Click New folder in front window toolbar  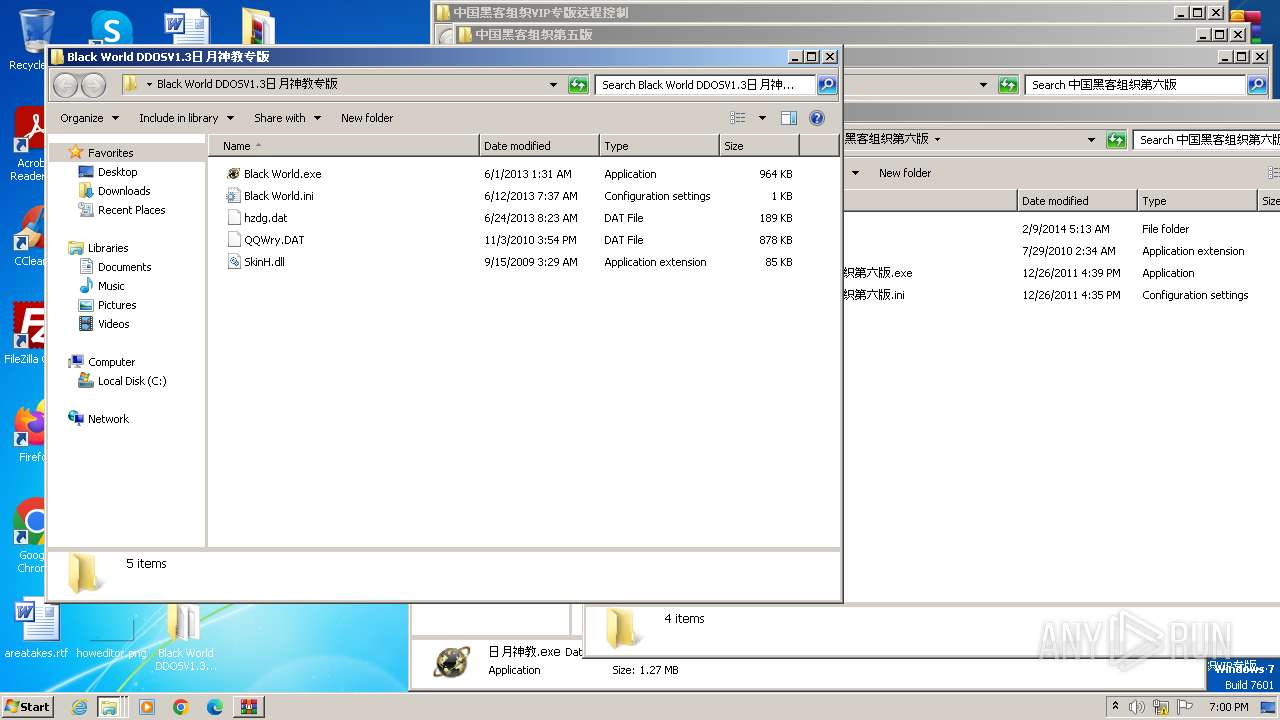click(x=367, y=118)
